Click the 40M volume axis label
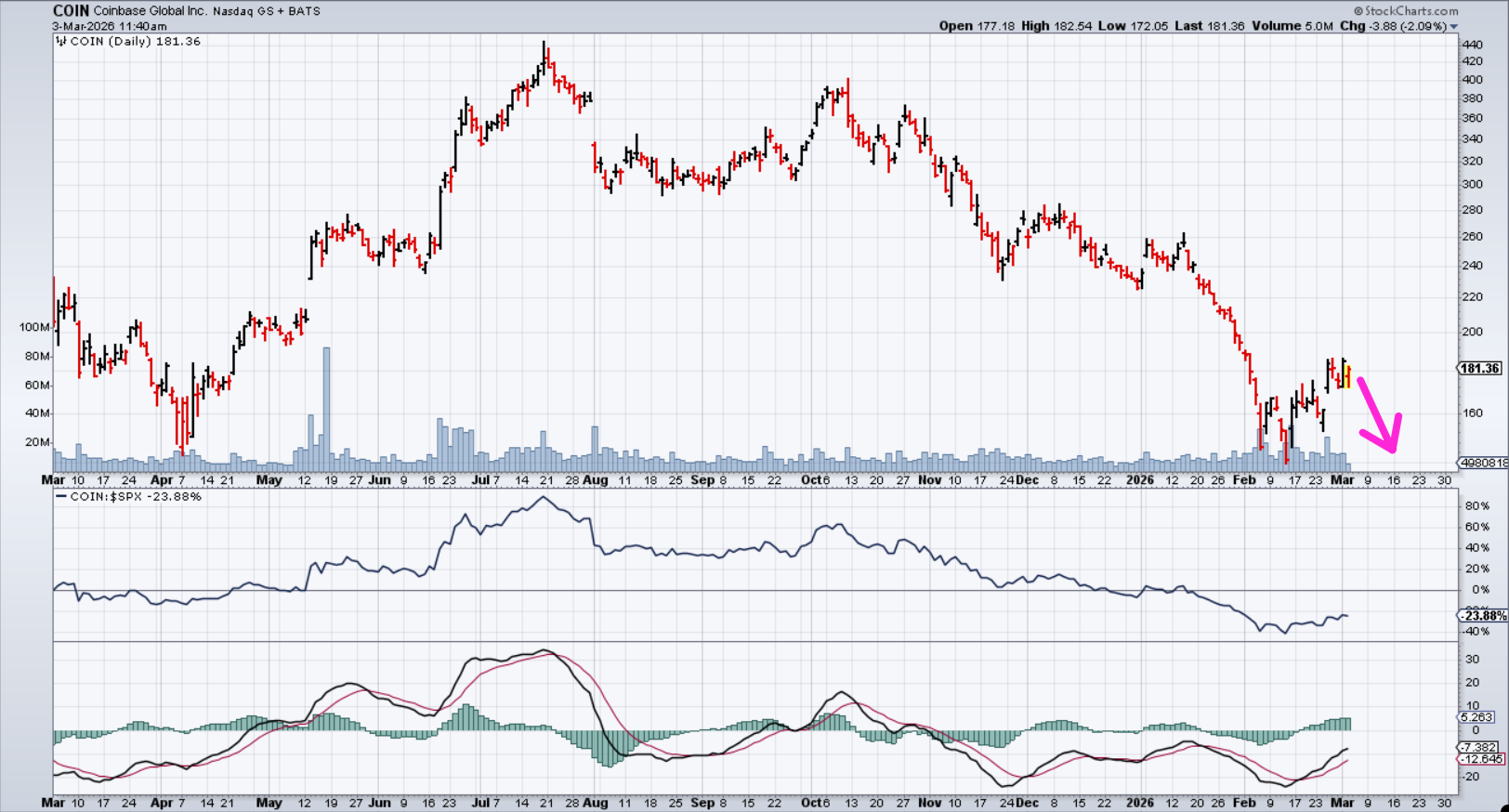 point(38,413)
